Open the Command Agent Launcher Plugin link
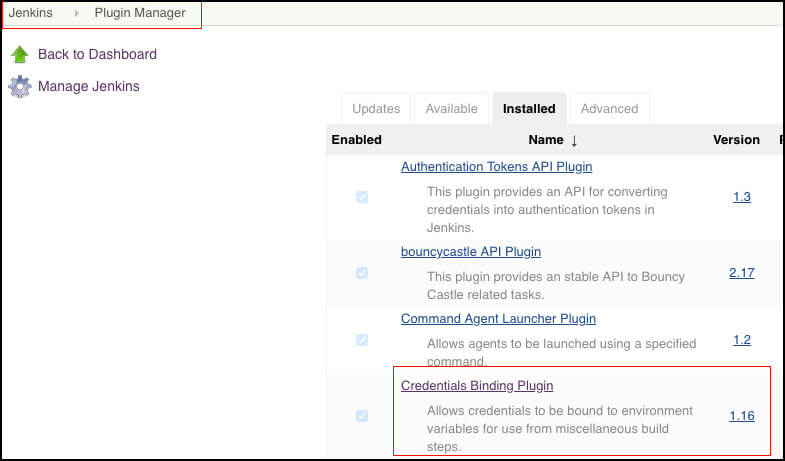This screenshot has width=785, height=461. (x=499, y=319)
